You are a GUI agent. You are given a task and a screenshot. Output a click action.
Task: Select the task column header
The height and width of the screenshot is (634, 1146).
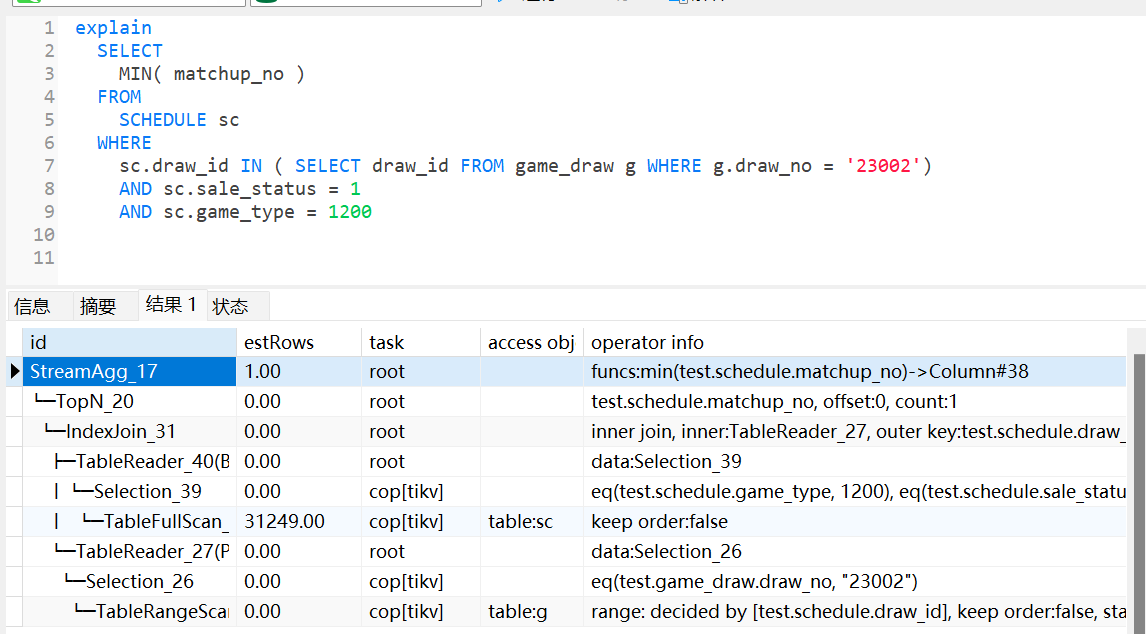(420, 342)
